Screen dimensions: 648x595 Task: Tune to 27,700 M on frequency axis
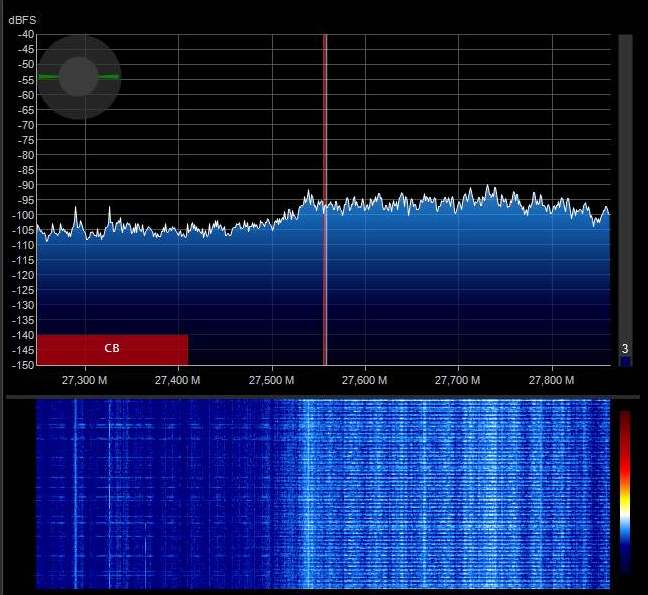coord(459,381)
